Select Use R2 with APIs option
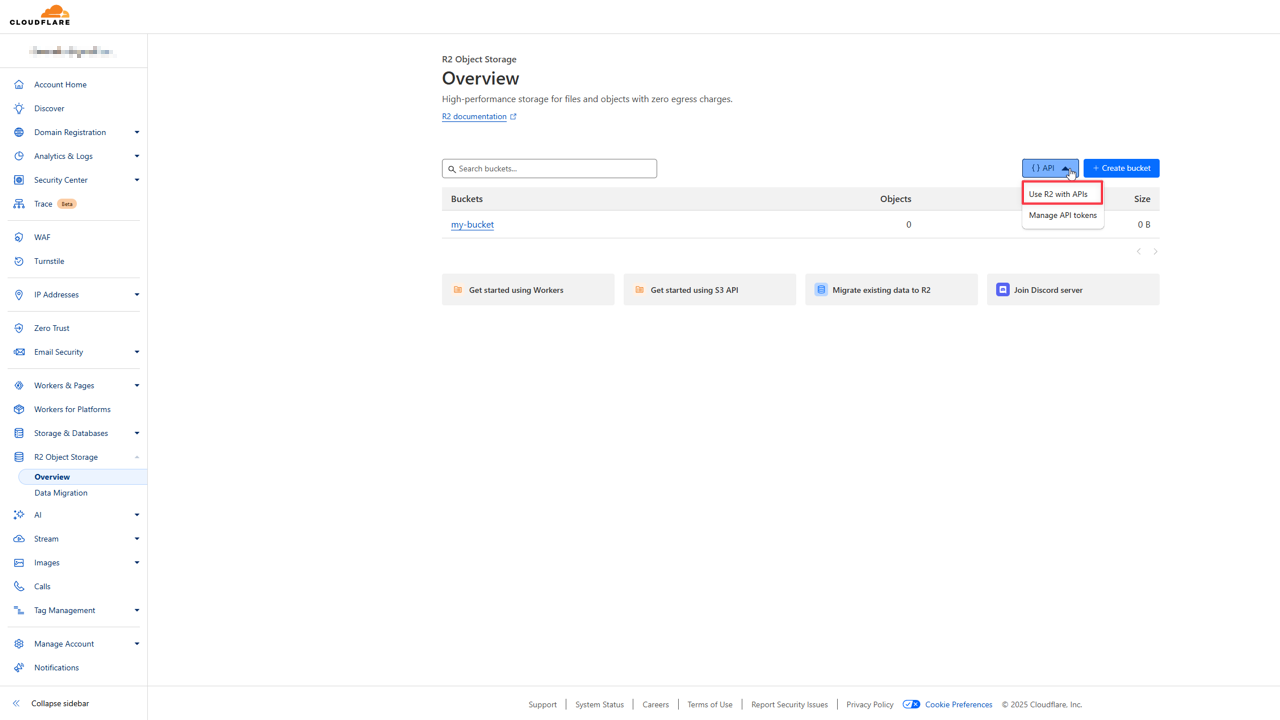 (1058, 194)
